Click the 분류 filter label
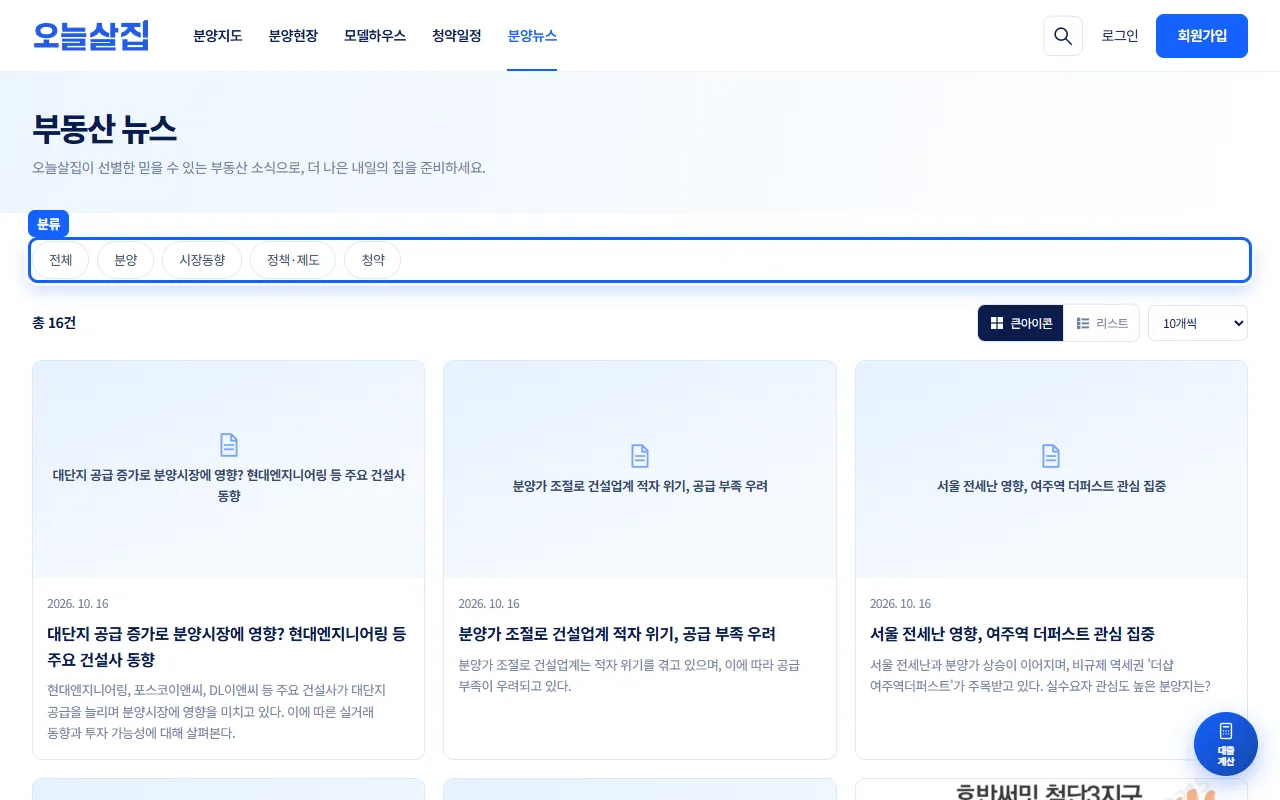The height and width of the screenshot is (800, 1280). point(49,224)
